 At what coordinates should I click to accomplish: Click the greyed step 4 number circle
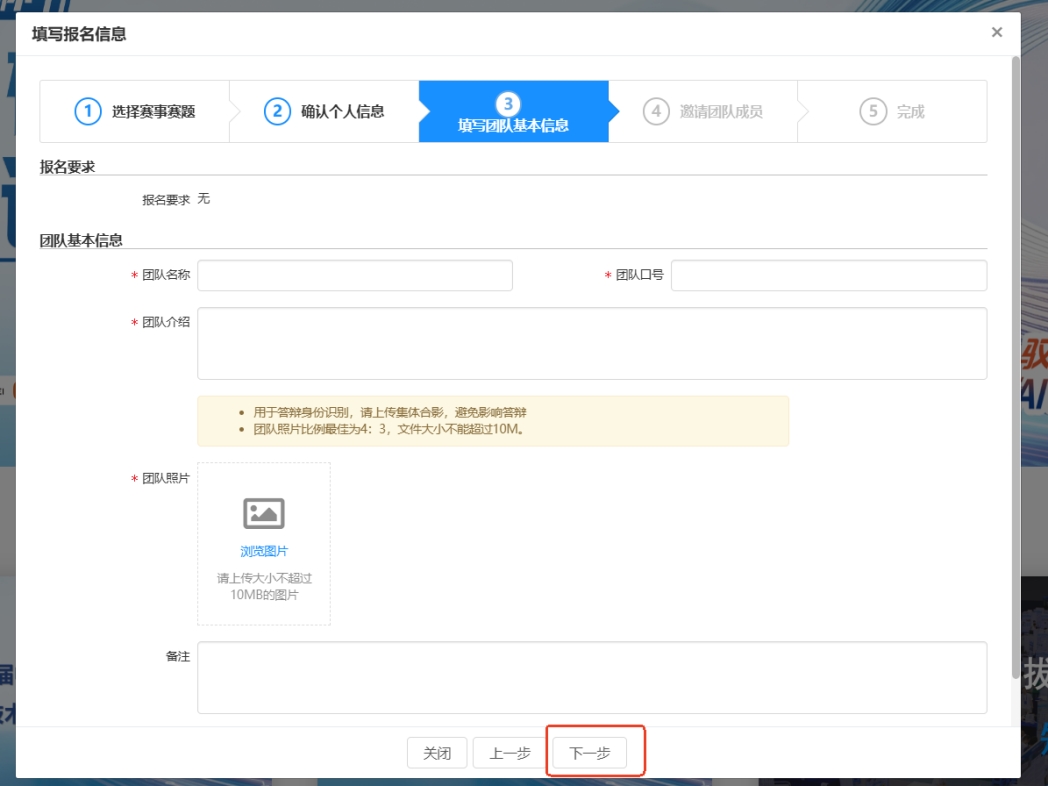[x=656, y=111]
